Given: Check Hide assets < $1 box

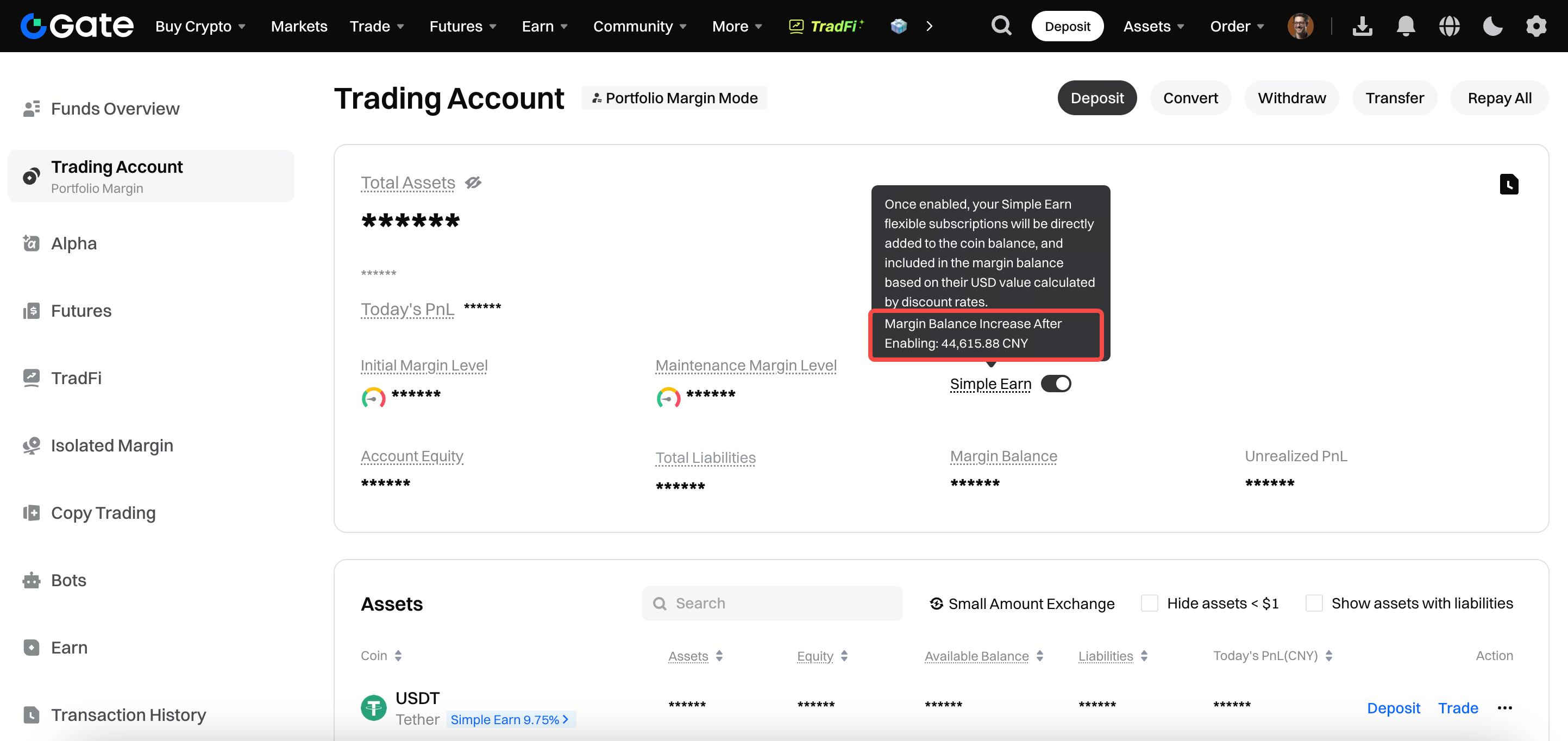Looking at the screenshot, I should (x=1149, y=603).
